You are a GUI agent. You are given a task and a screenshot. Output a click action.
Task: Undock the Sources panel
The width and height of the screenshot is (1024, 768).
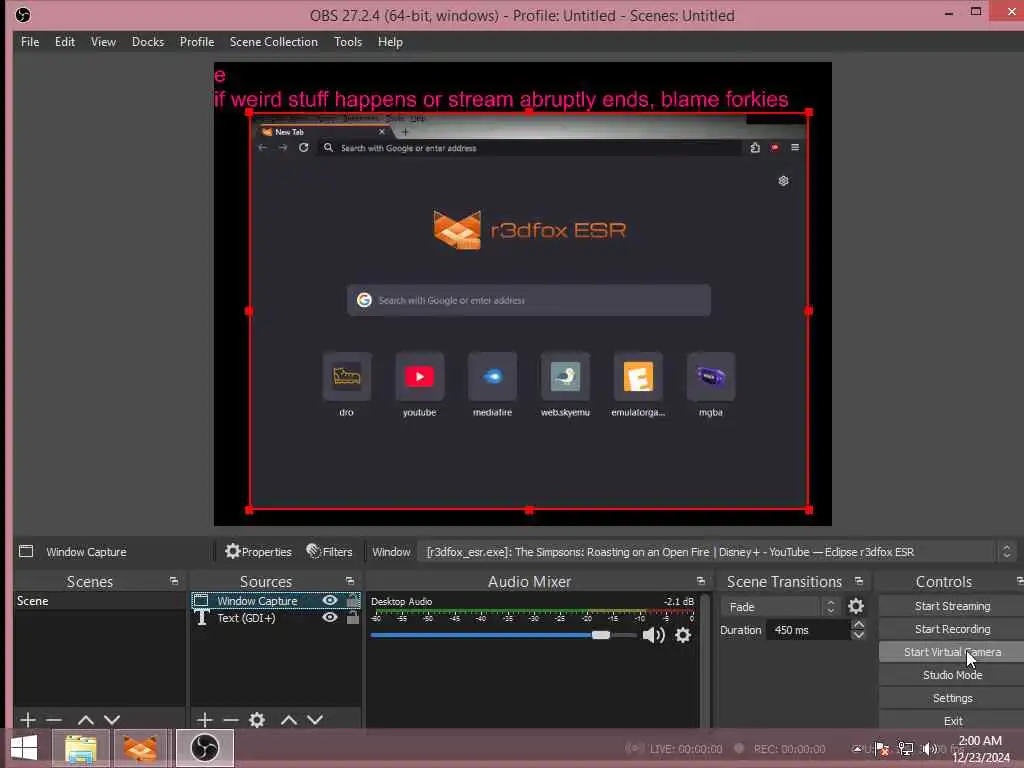coord(350,581)
